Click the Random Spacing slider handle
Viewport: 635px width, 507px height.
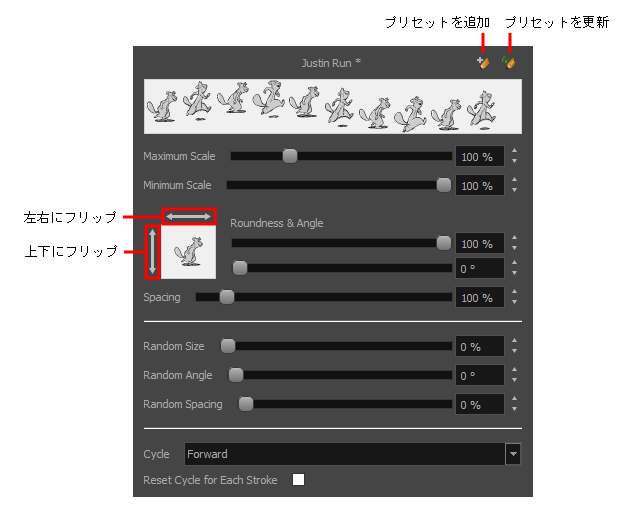[x=246, y=404]
